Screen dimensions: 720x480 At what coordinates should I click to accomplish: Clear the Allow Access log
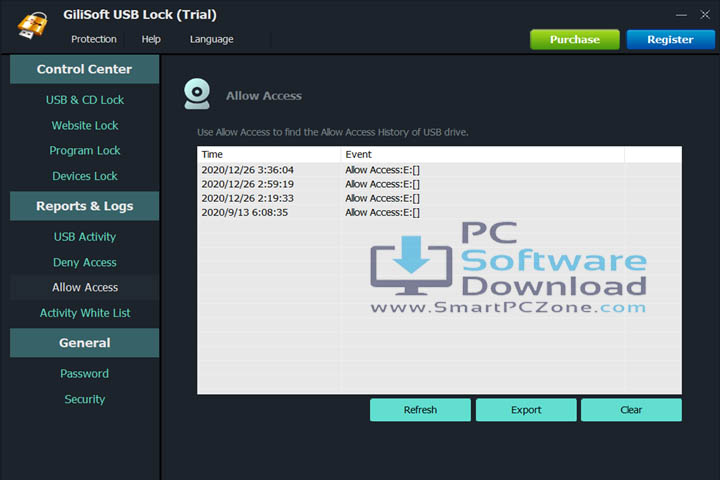(631, 410)
